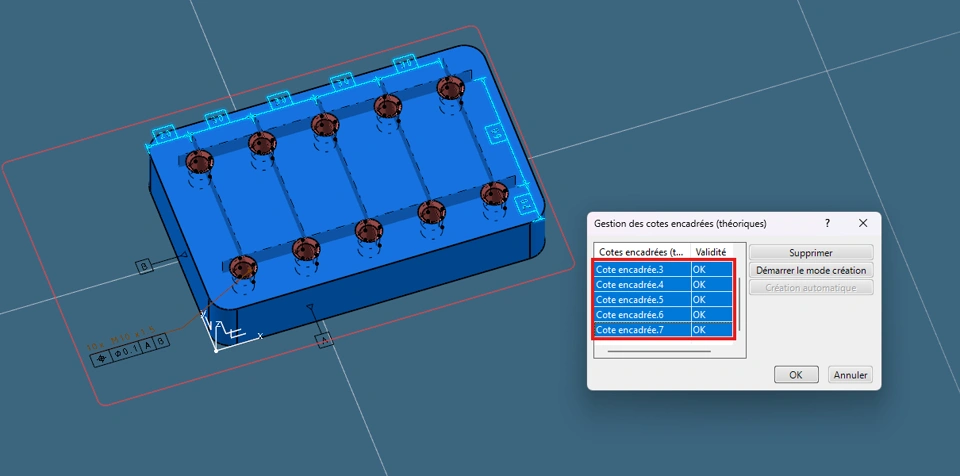The height and width of the screenshot is (476, 960).
Task: Confirm the dialog with OK button
Action: tap(796, 374)
